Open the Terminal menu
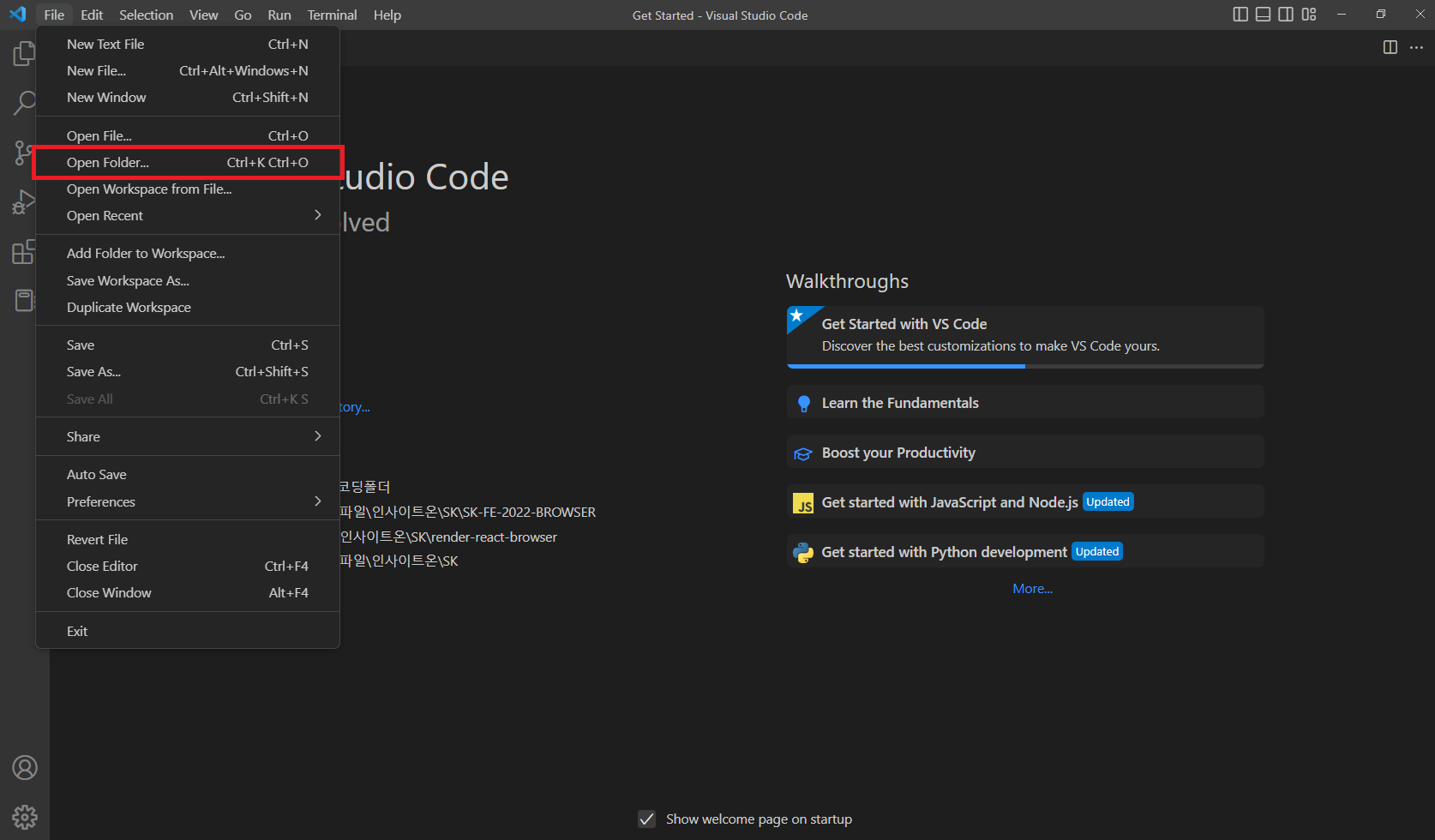1435x840 pixels. [x=332, y=15]
